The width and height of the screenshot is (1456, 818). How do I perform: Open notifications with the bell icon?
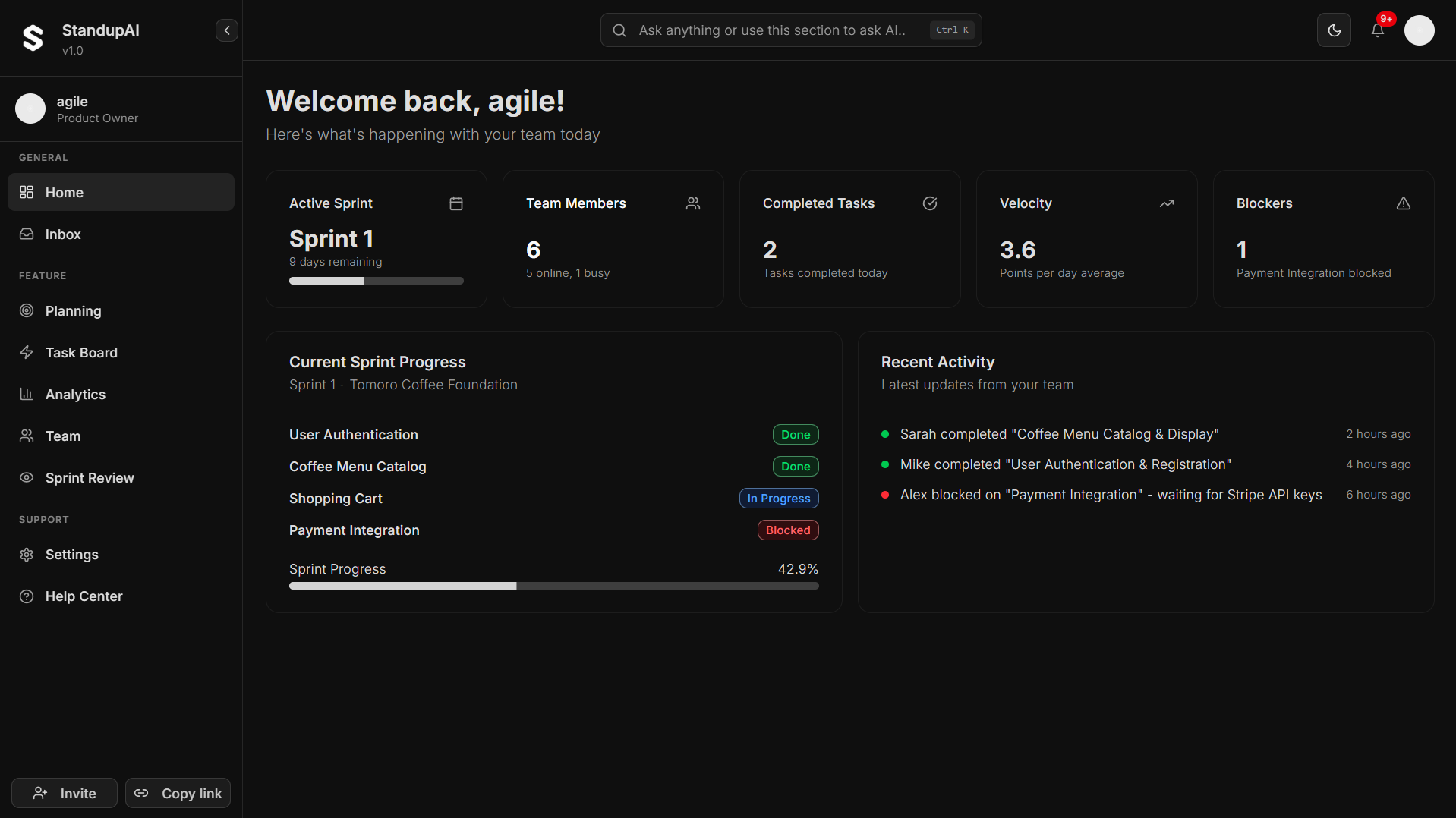click(x=1378, y=30)
